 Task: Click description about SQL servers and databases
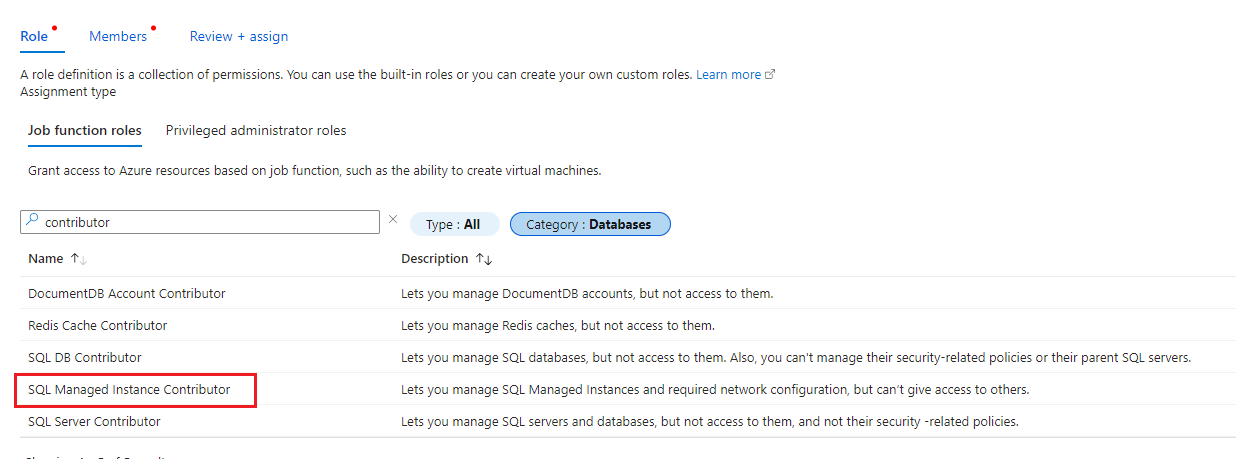click(x=710, y=422)
